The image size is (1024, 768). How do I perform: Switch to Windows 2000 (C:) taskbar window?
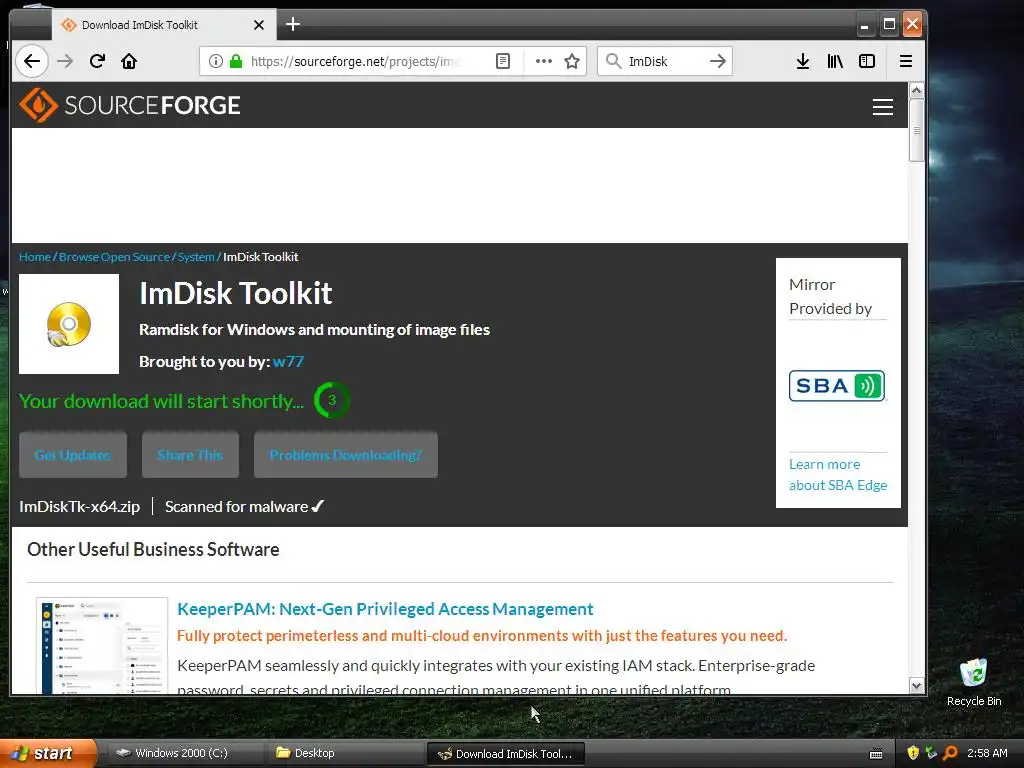coord(183,754)
